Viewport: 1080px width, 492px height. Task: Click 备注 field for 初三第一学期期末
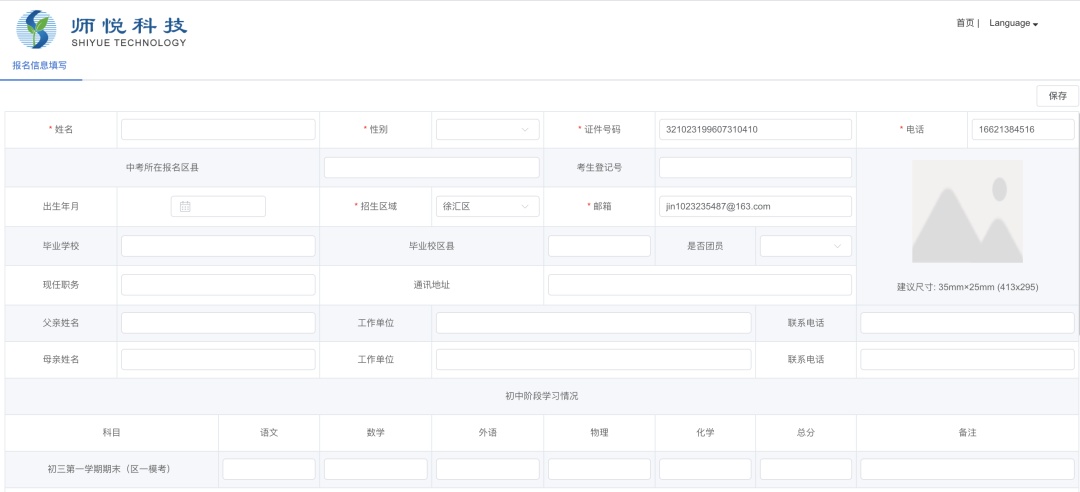click(x=967, y=469)
